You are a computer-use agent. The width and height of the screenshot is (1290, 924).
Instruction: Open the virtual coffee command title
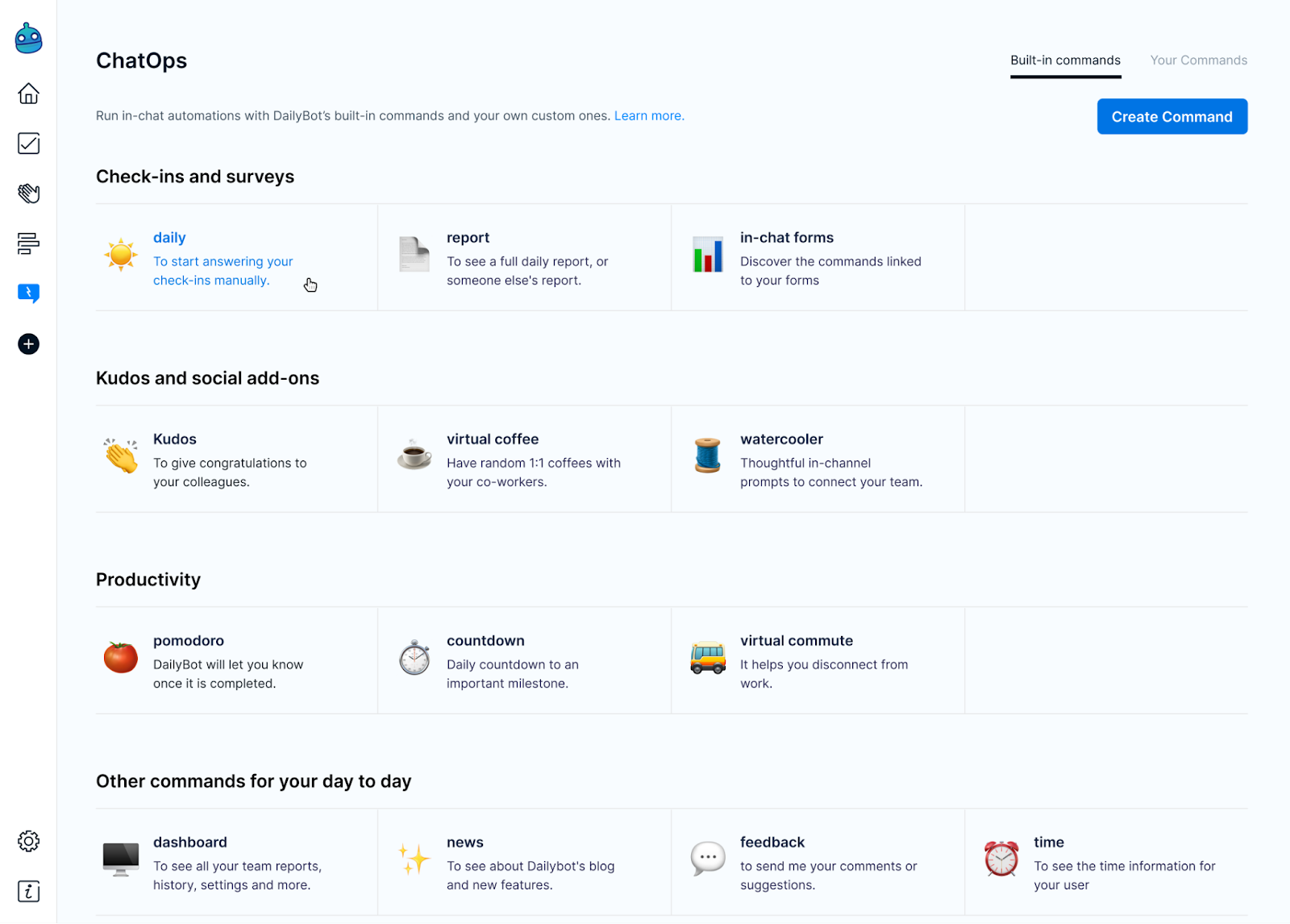pyautogui.click(x=493, y=439)
